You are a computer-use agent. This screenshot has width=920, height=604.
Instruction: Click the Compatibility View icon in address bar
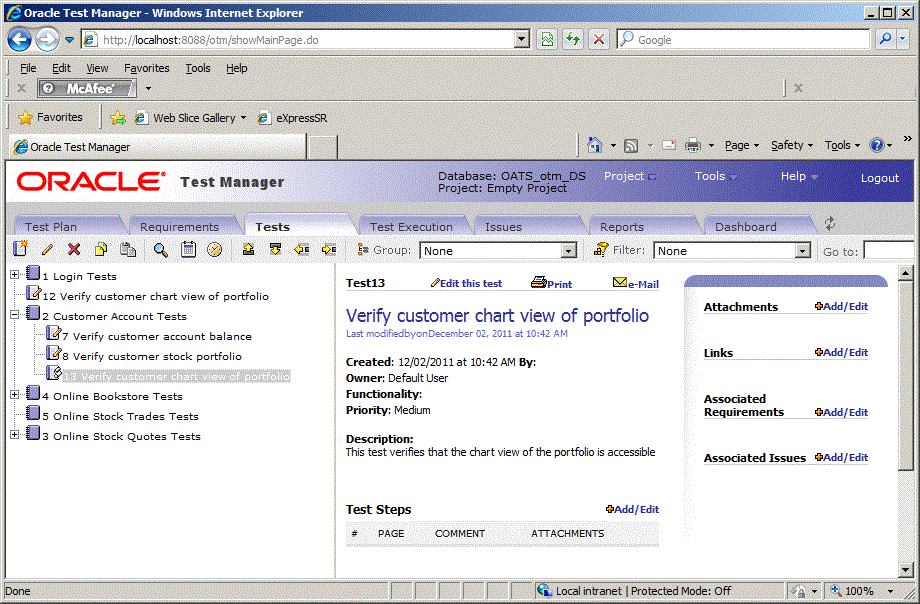pos(547,39)
